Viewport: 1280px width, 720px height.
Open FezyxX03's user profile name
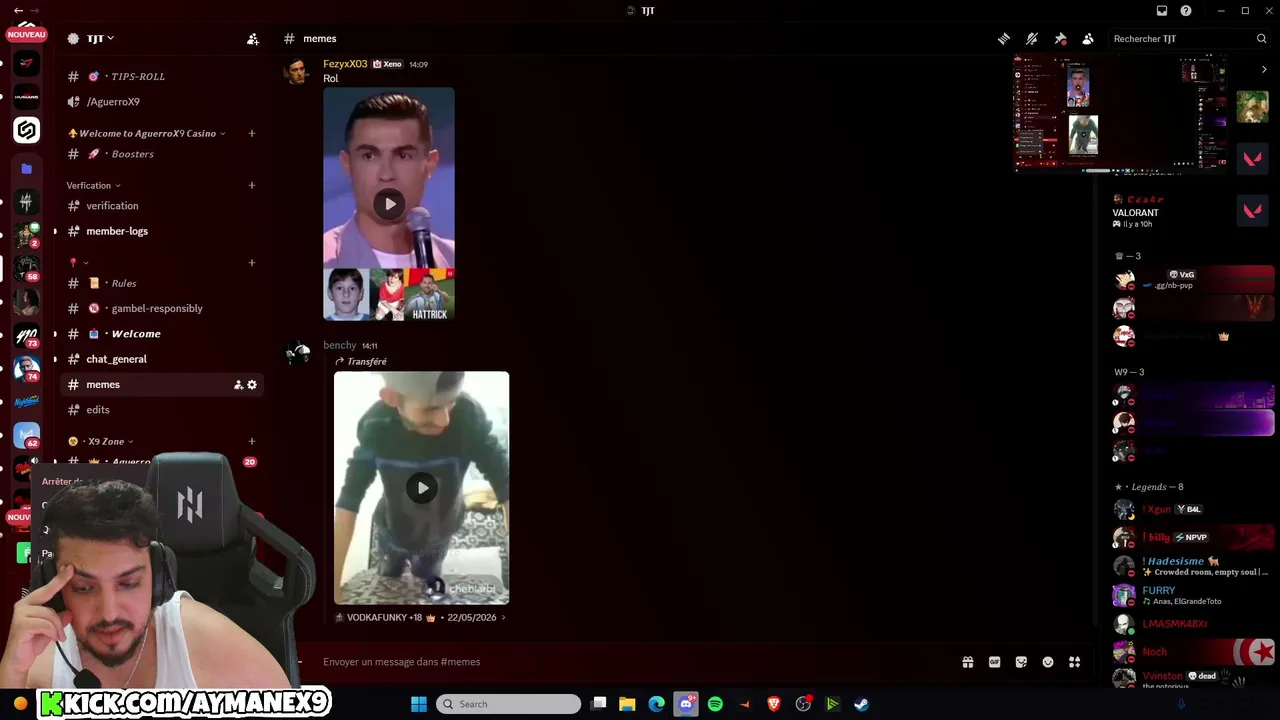345,64
